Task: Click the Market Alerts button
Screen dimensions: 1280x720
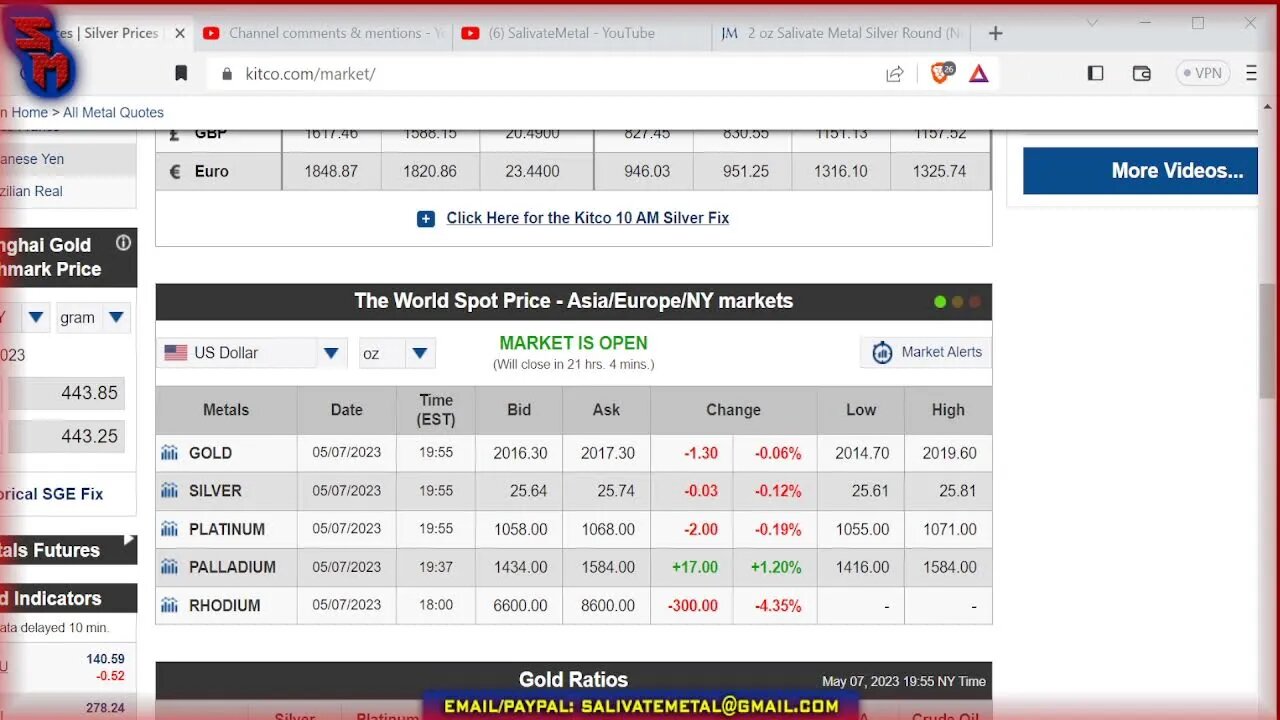Action: coord(926,352)
